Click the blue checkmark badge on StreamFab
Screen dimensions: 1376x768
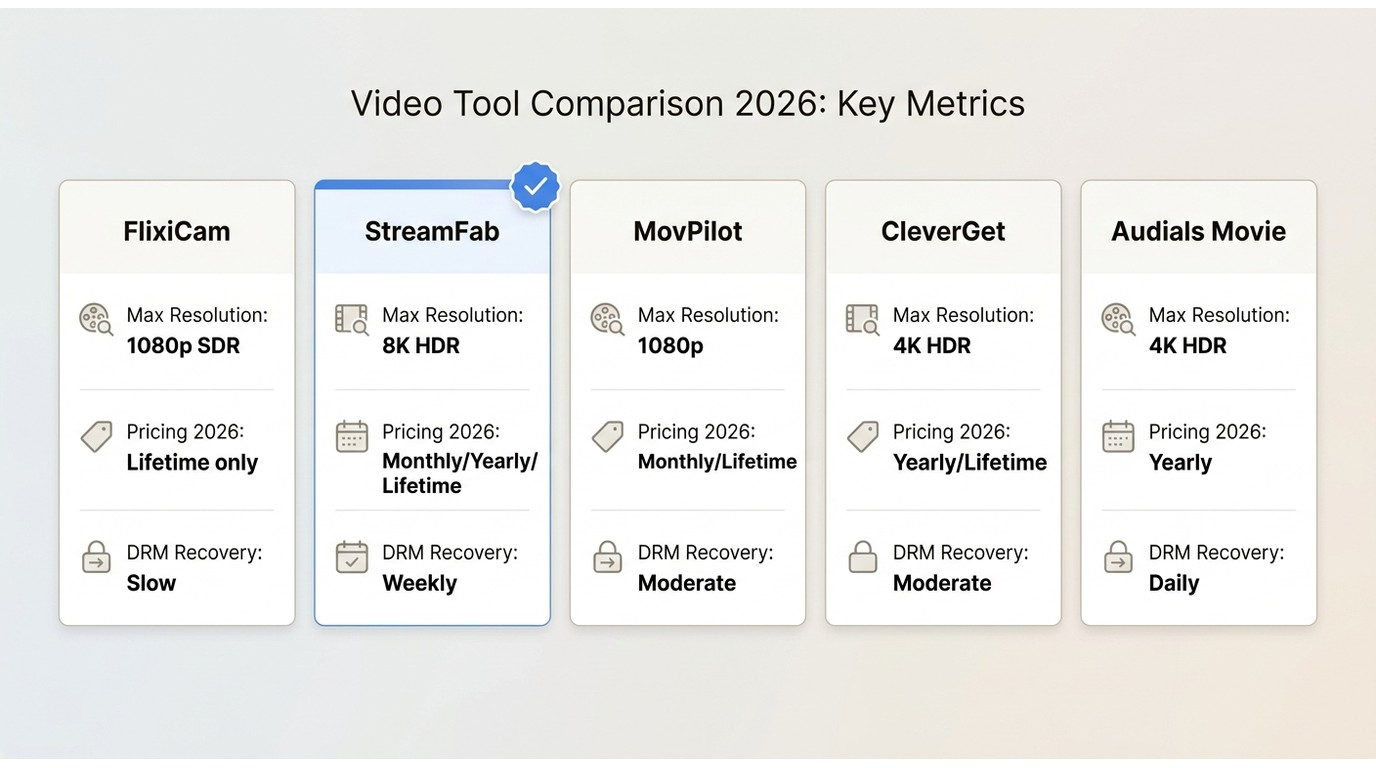(x=536, y=187)
